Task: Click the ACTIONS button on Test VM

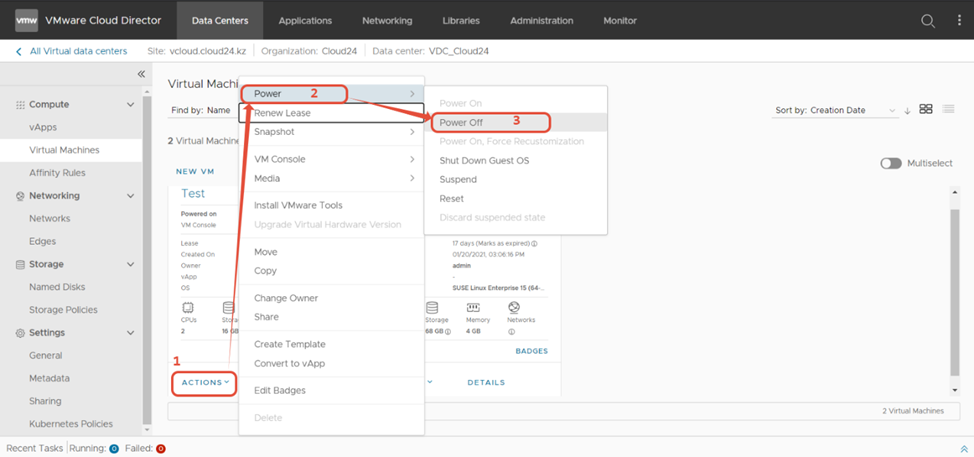Action: 205,382
